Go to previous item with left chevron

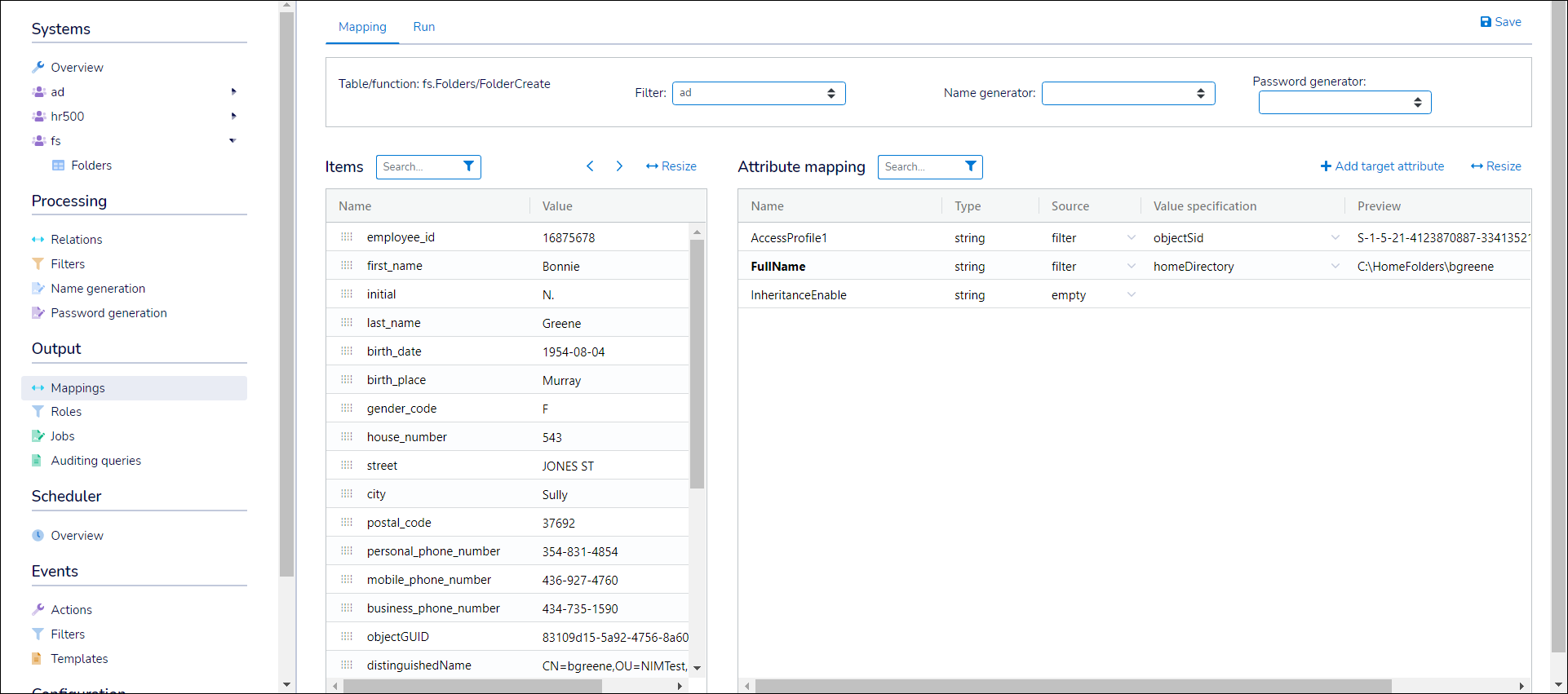tap(590, 166)
